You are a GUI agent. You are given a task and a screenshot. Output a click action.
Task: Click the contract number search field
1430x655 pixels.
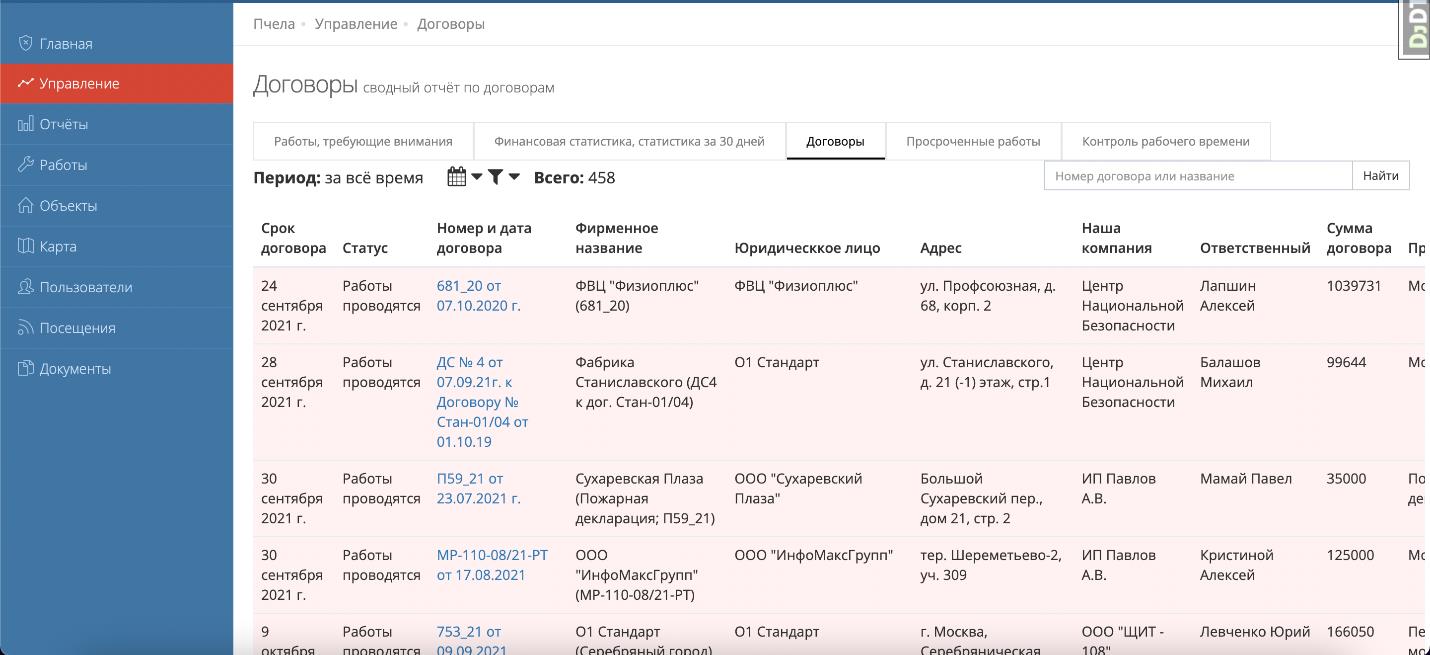(x=1197, y=176)
